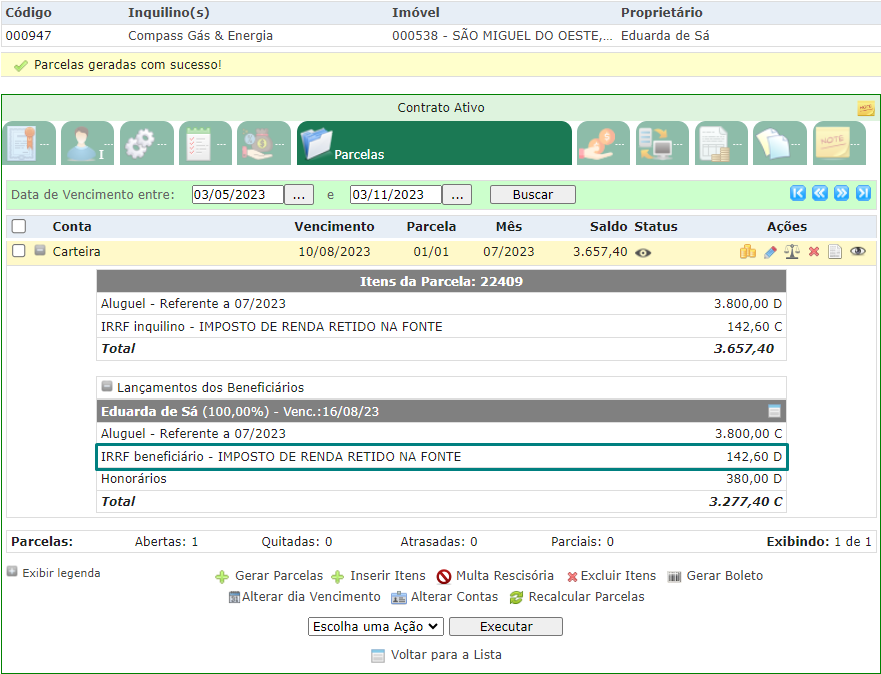Click Recalcular Parcelas link
881x674 pixels.
pyautogui.click(x=586, y=596)
